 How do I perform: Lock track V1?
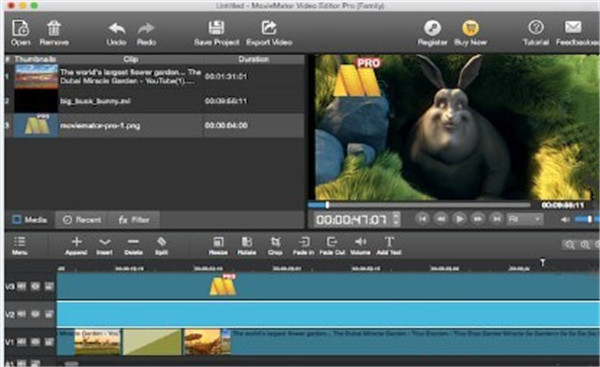click(x=49, y=342)
